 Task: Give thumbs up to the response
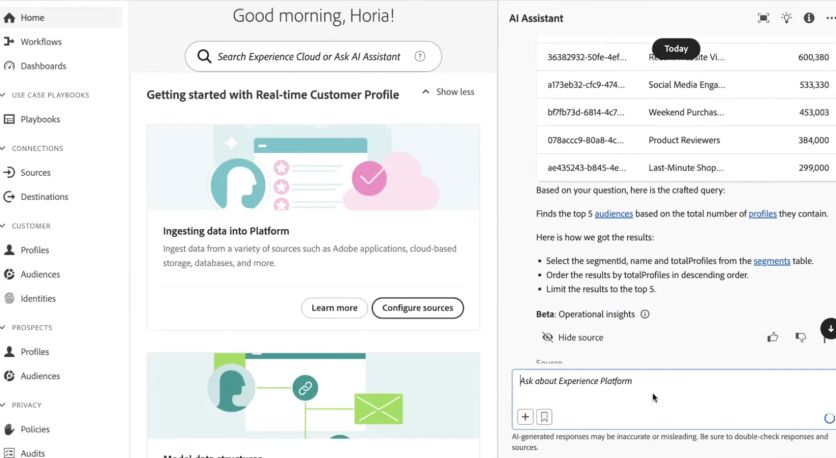click(x=773, y=337)
